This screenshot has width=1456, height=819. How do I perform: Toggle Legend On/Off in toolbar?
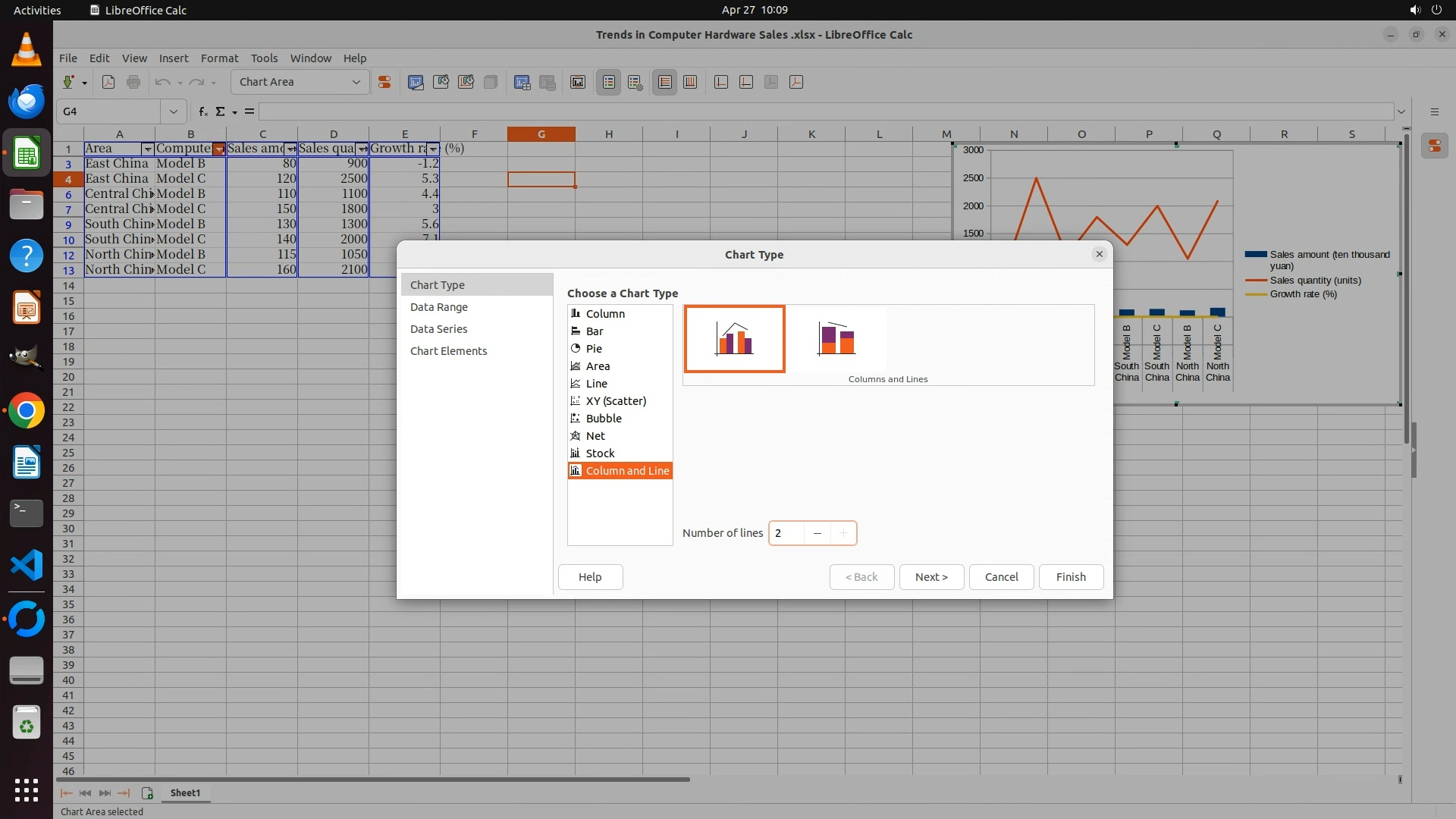[x=609, y=82]
